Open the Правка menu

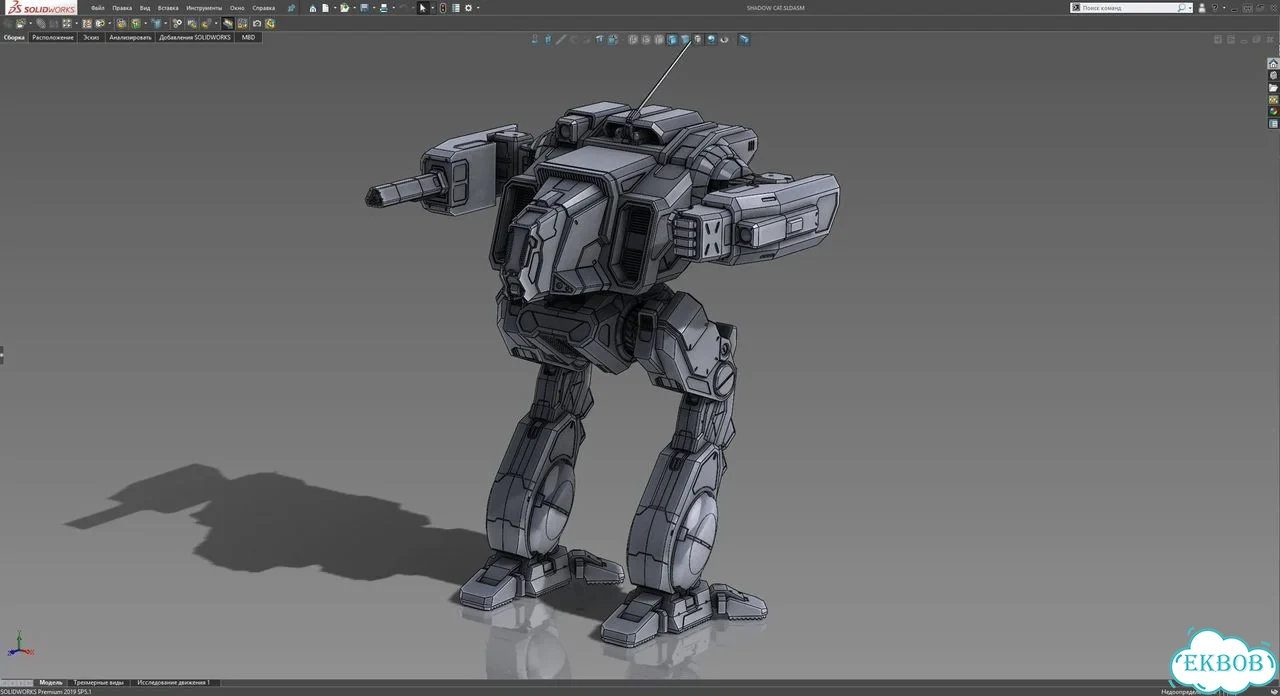point(122,8)
